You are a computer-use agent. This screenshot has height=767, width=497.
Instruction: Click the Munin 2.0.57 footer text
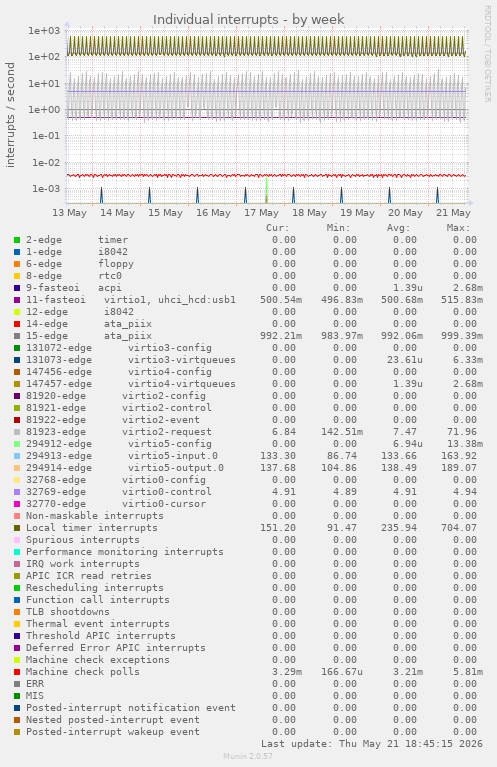(x=248, y=756)
